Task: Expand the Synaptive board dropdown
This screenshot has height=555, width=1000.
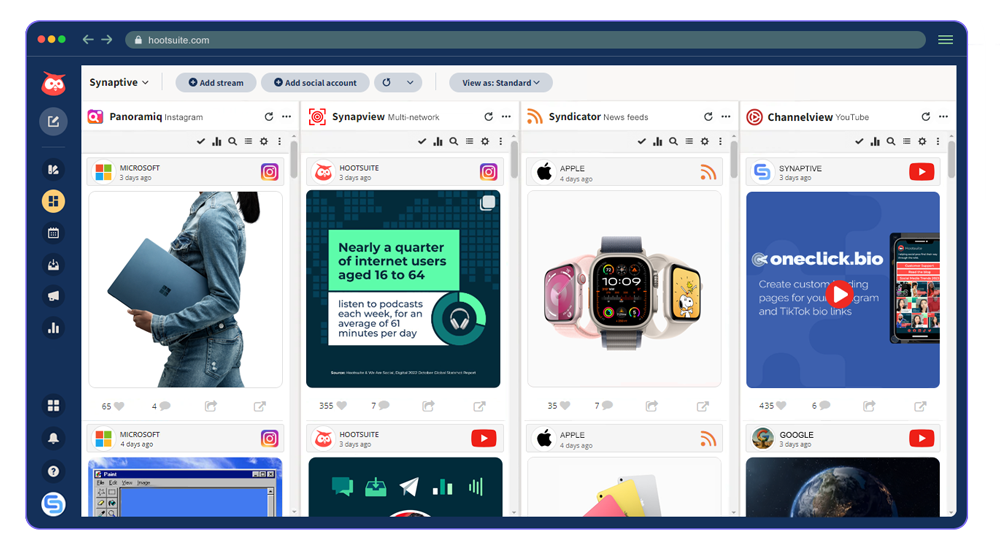Action: tap(119, 82)
